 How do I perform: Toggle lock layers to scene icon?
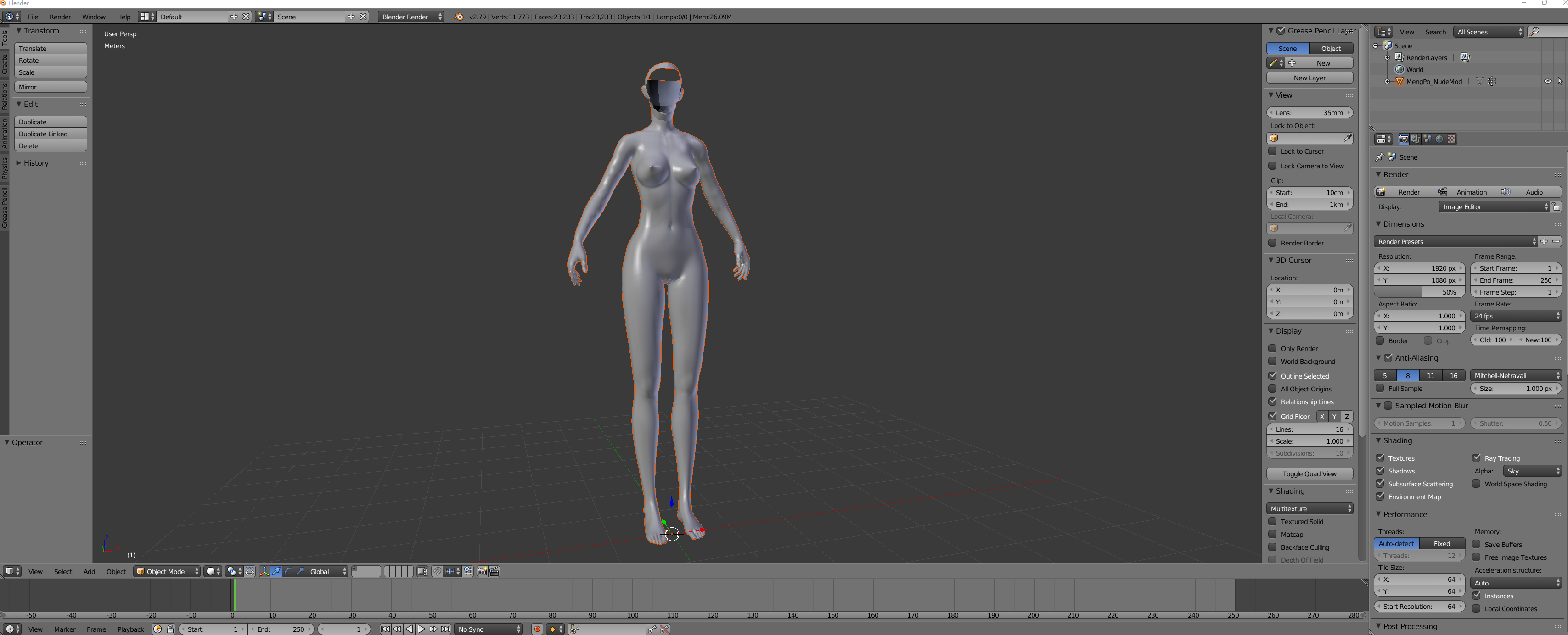click(x=422, y=571)
